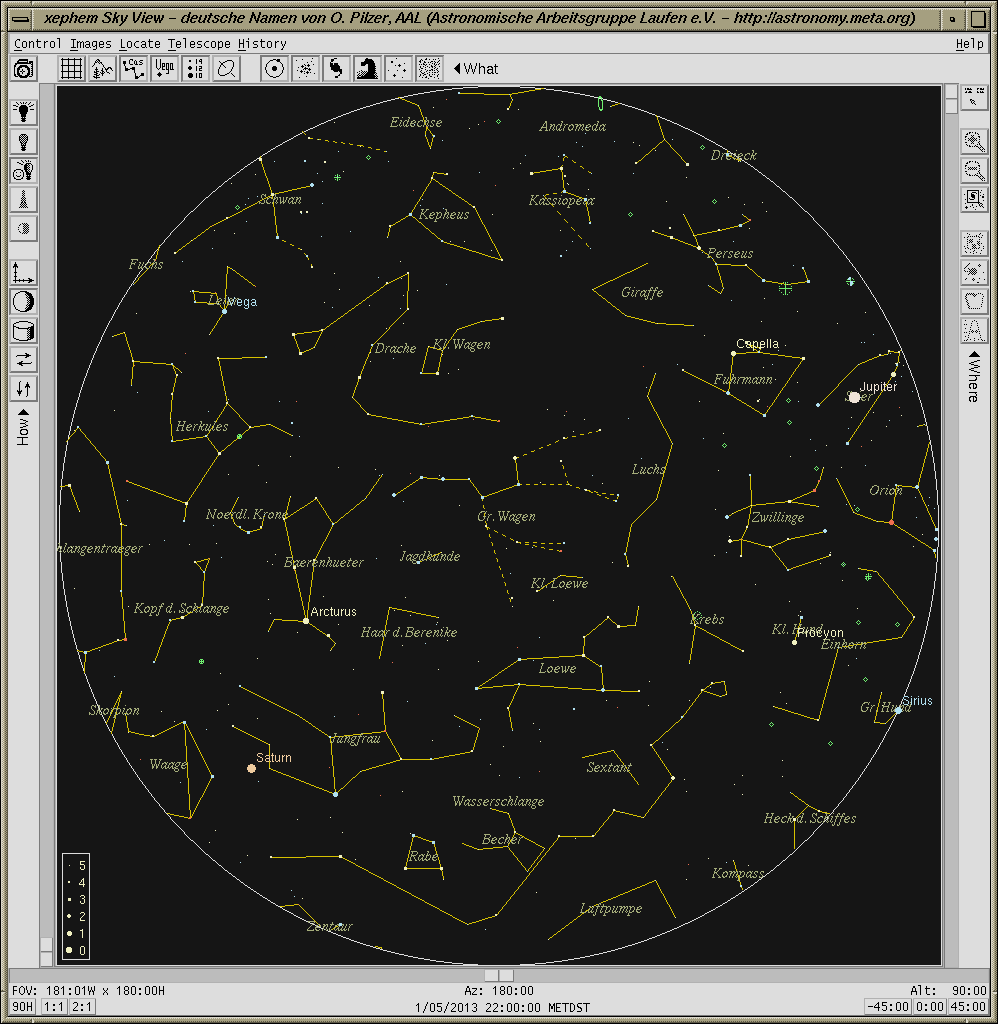Viewport: 998px width, 1024px height.
Task: Click the Kepheus constellation label
Action: pos(444,214)
